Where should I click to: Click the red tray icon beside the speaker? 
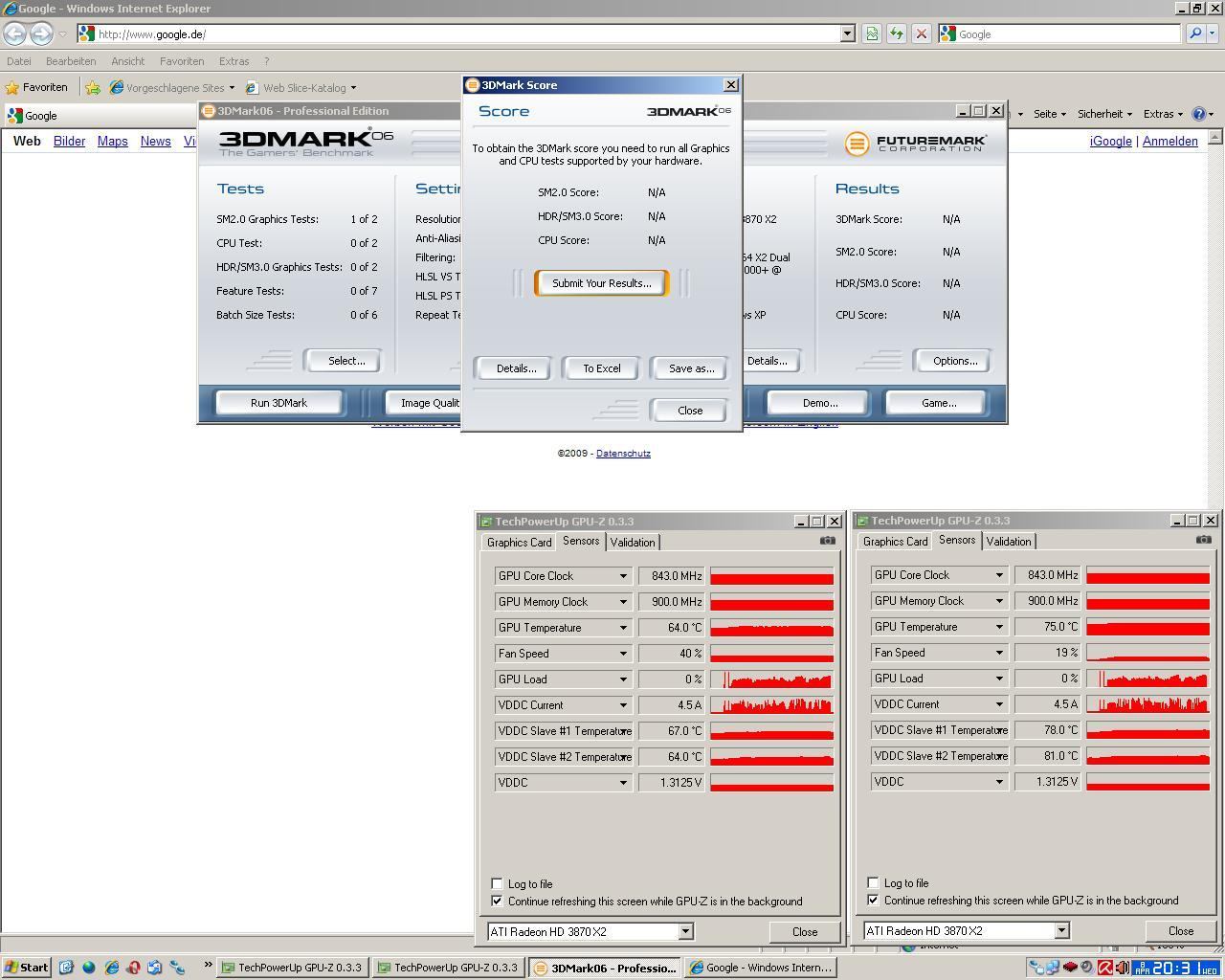[x=1105, y=968]
